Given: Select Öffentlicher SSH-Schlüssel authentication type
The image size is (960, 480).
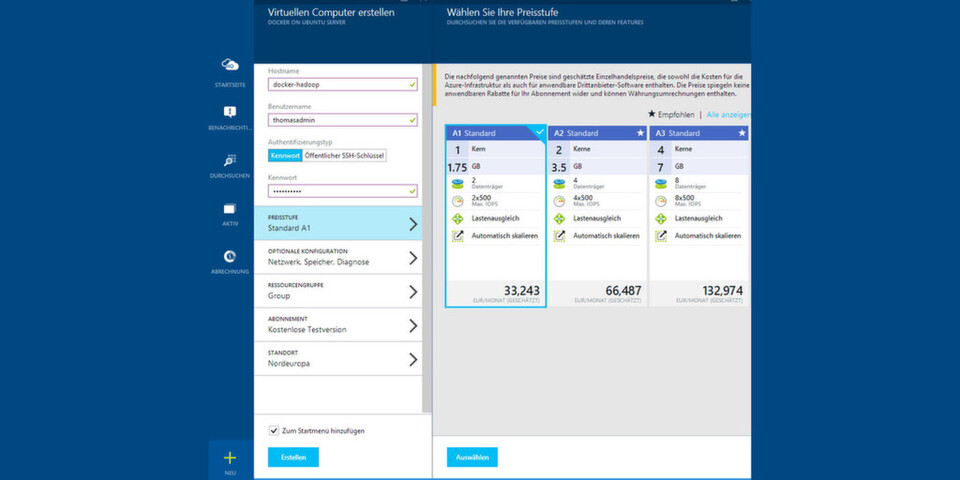Looking at the screenshot, I should click(x=345, y=156).
